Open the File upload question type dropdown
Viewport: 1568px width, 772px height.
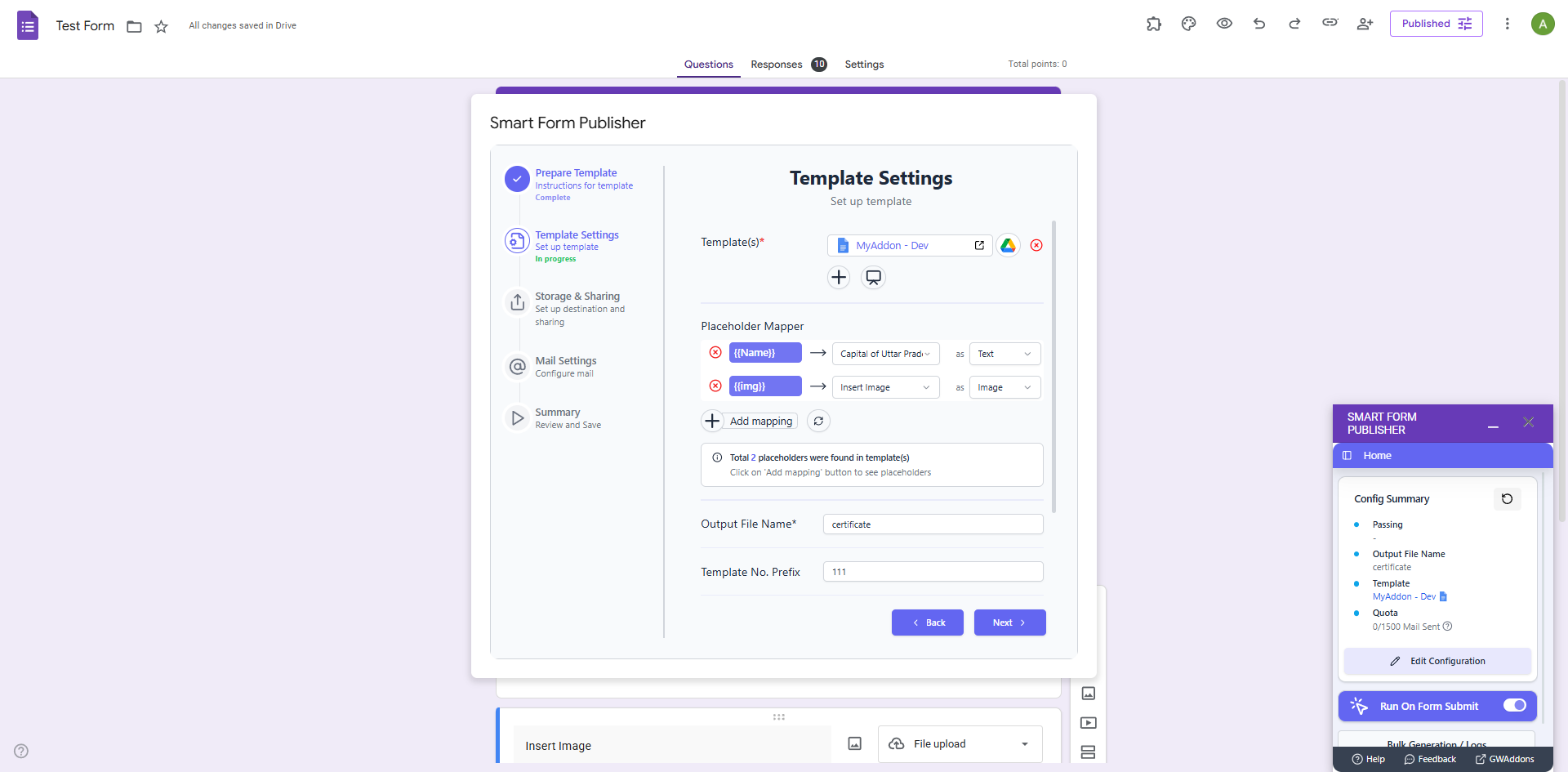click(x=960, y=744)
